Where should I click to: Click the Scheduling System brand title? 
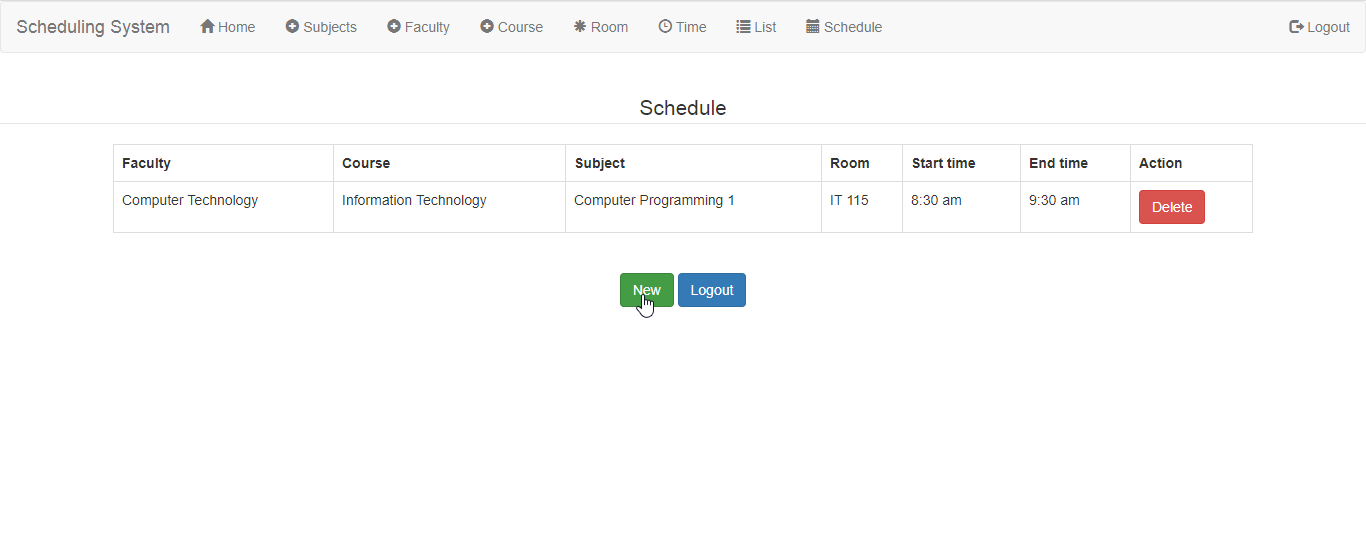coord(93,27)
